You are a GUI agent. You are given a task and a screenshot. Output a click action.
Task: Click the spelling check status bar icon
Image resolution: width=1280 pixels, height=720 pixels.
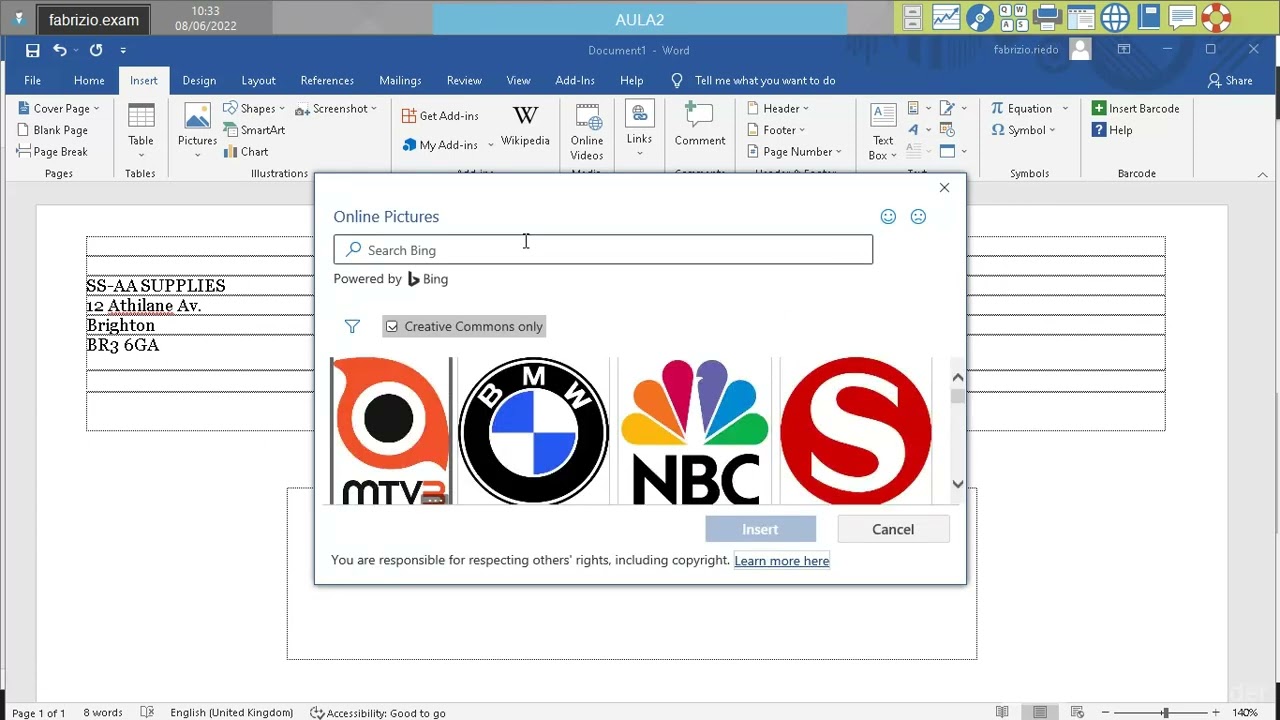click(147, 712)
